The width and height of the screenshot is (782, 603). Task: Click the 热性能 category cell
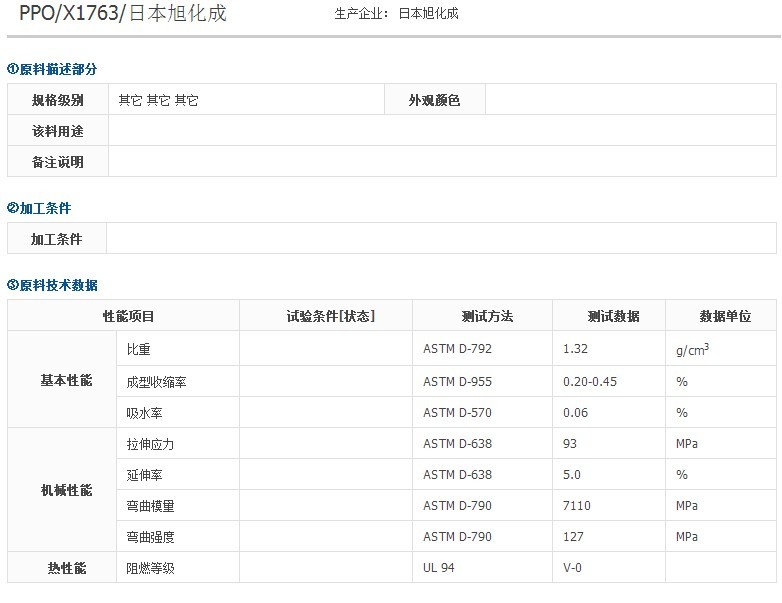(x=62, y=567)
